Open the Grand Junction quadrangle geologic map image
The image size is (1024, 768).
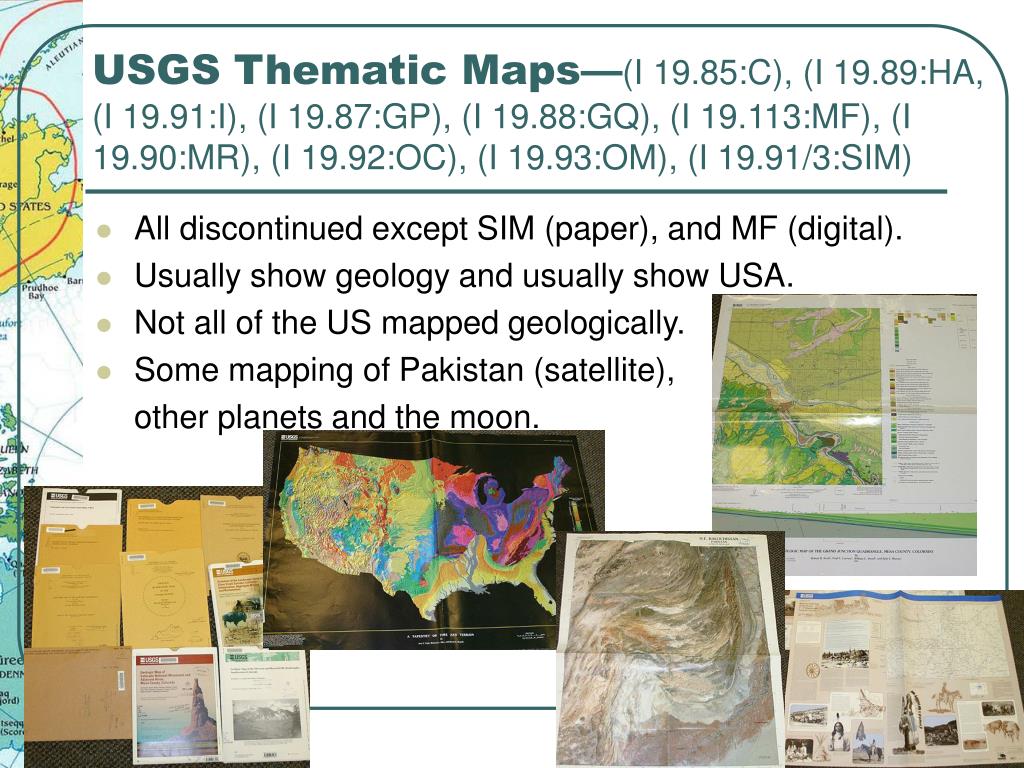pos(844,434)
